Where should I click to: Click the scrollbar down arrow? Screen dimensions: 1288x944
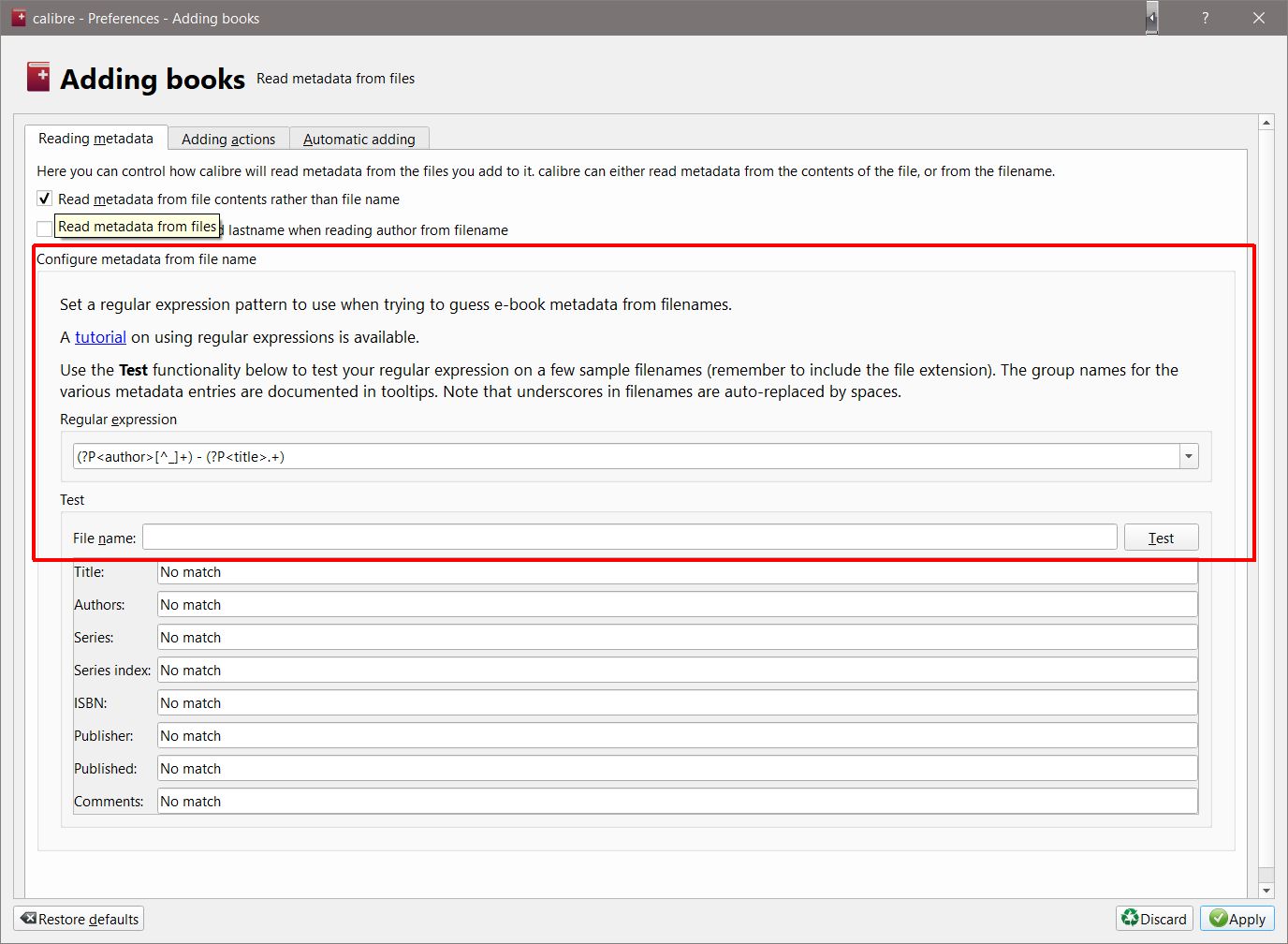[1266, 891]
